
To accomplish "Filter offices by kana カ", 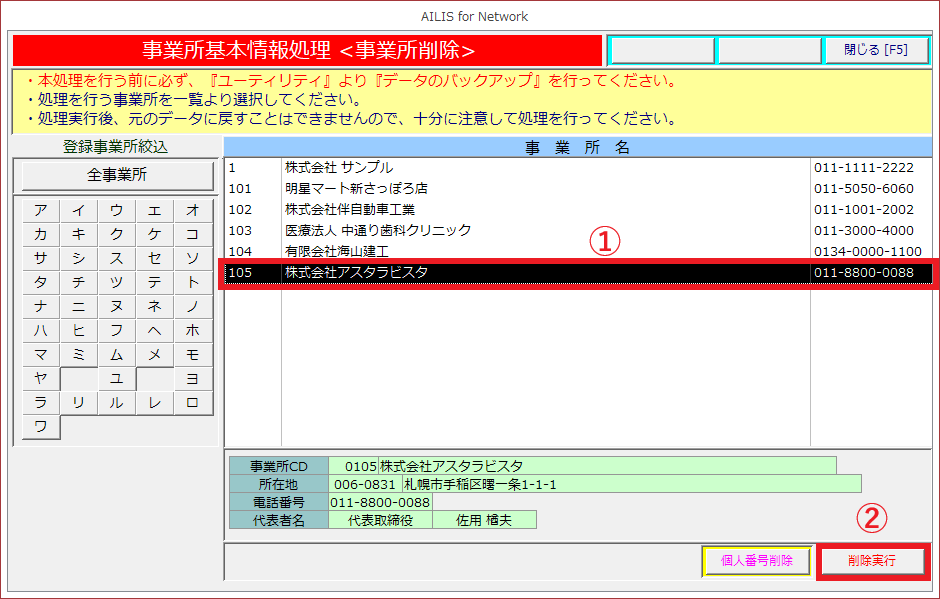I will [41, 235].
